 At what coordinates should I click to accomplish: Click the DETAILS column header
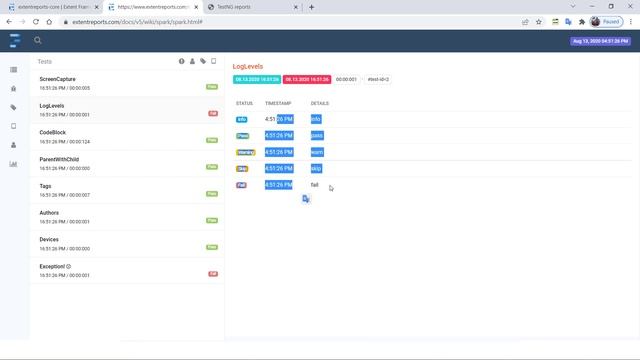(320, 103)
